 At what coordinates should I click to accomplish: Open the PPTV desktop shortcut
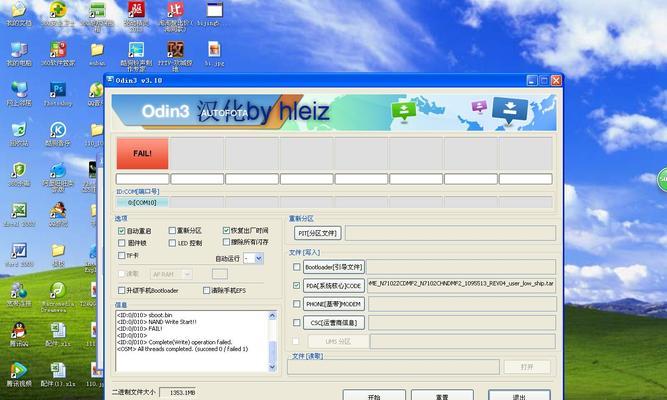click(x=175, y=50)
